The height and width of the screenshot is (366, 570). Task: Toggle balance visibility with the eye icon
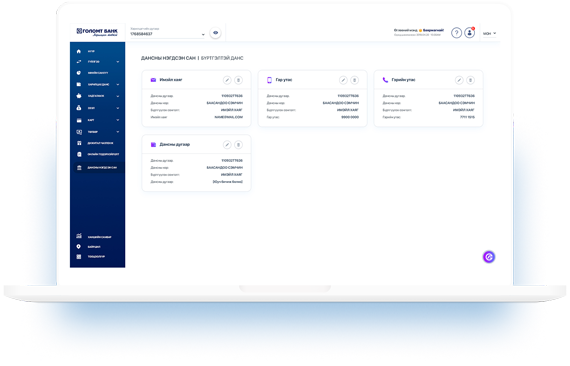point(216,33)
